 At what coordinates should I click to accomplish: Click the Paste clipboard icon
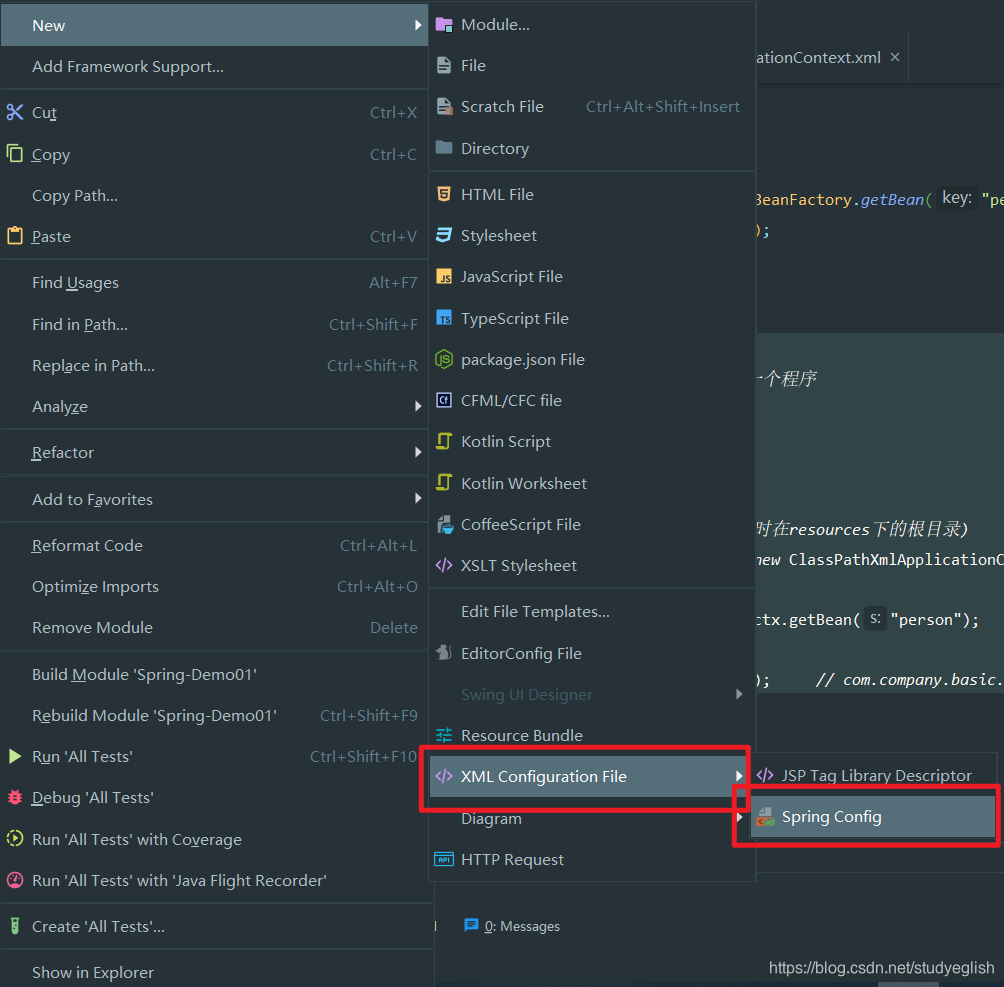15,236
